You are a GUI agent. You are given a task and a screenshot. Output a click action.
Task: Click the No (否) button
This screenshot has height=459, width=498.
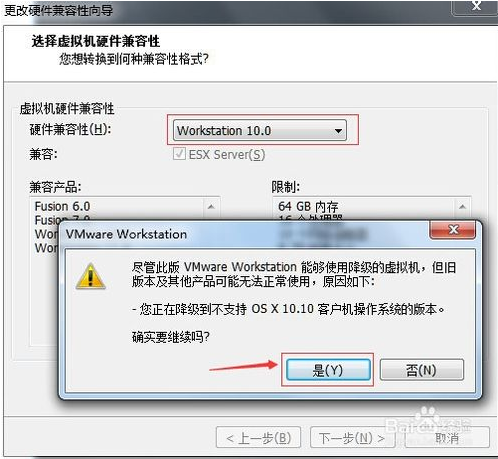click(422, 370)
